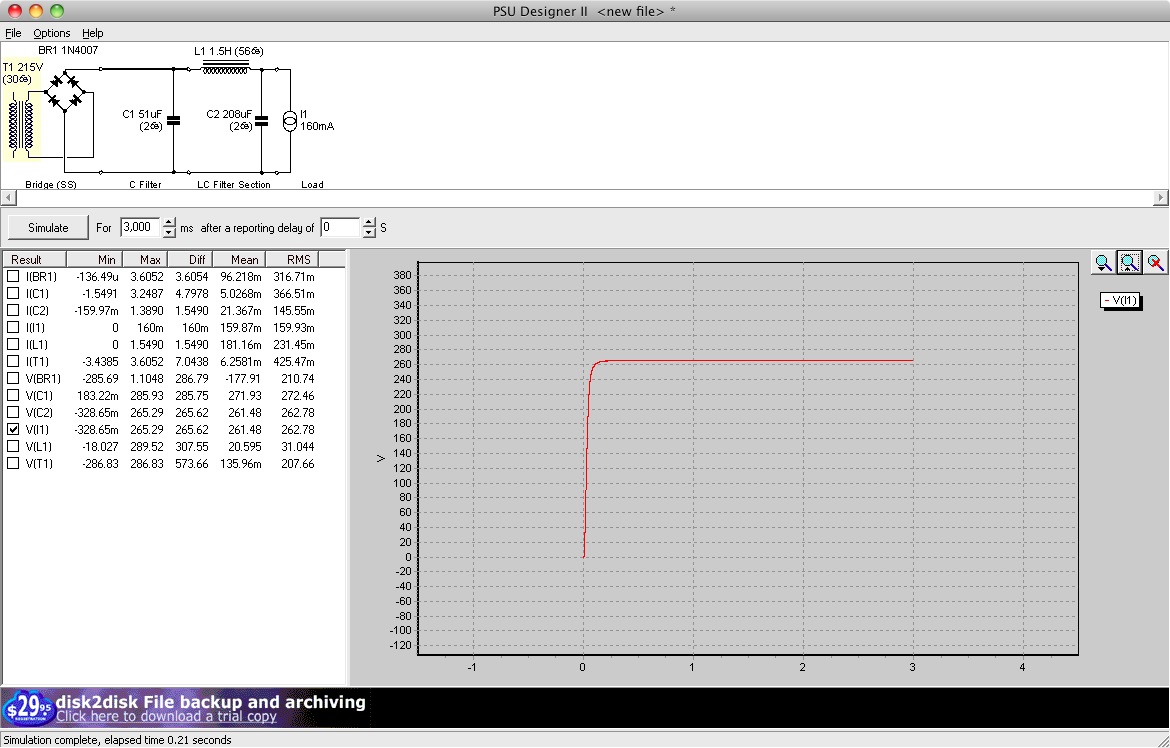The image size is (1170, 748).
Task: Open the File menu
Action: tap(13, 33)
